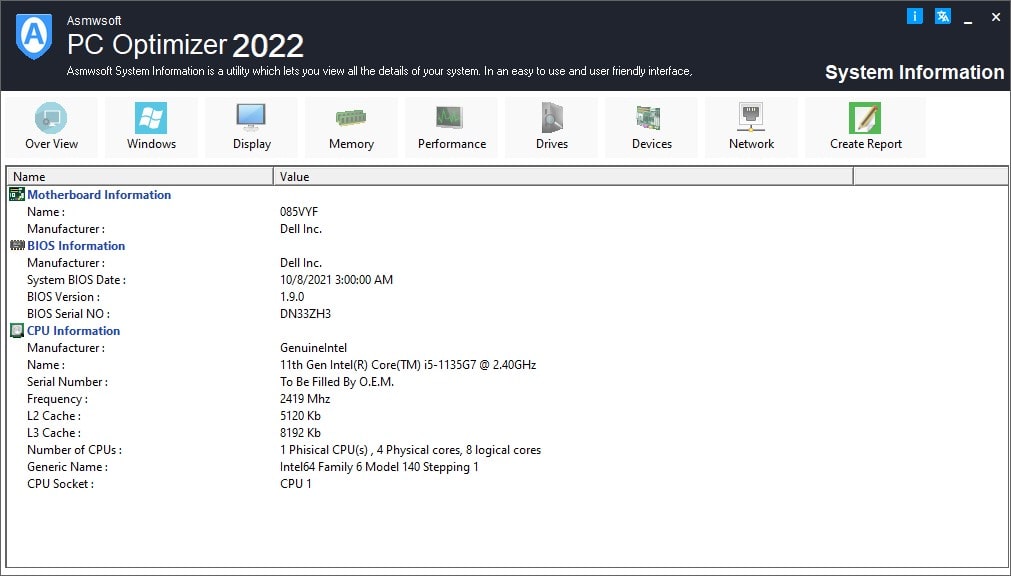Select the Generic Name label
Image resolution: width=1011 pixels, height=576 pixels.
67,467
